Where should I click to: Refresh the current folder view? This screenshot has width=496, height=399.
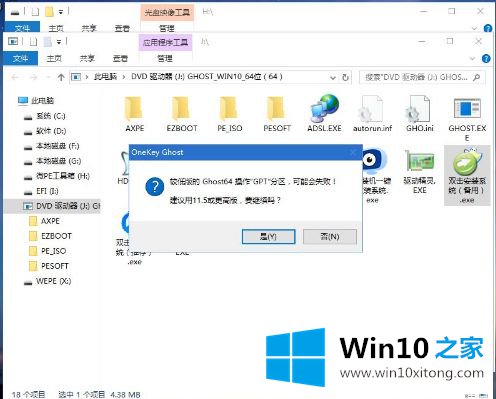click(x=345, y=78)
